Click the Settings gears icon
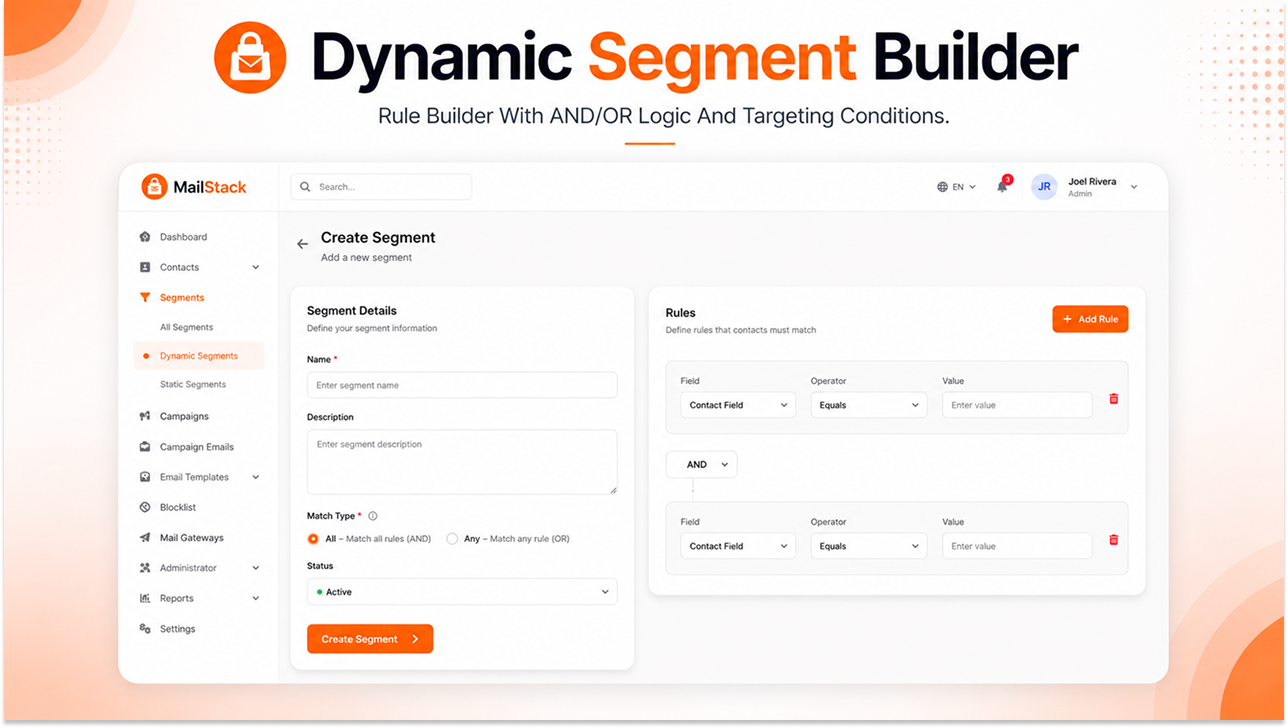 (x=145, y=629)
